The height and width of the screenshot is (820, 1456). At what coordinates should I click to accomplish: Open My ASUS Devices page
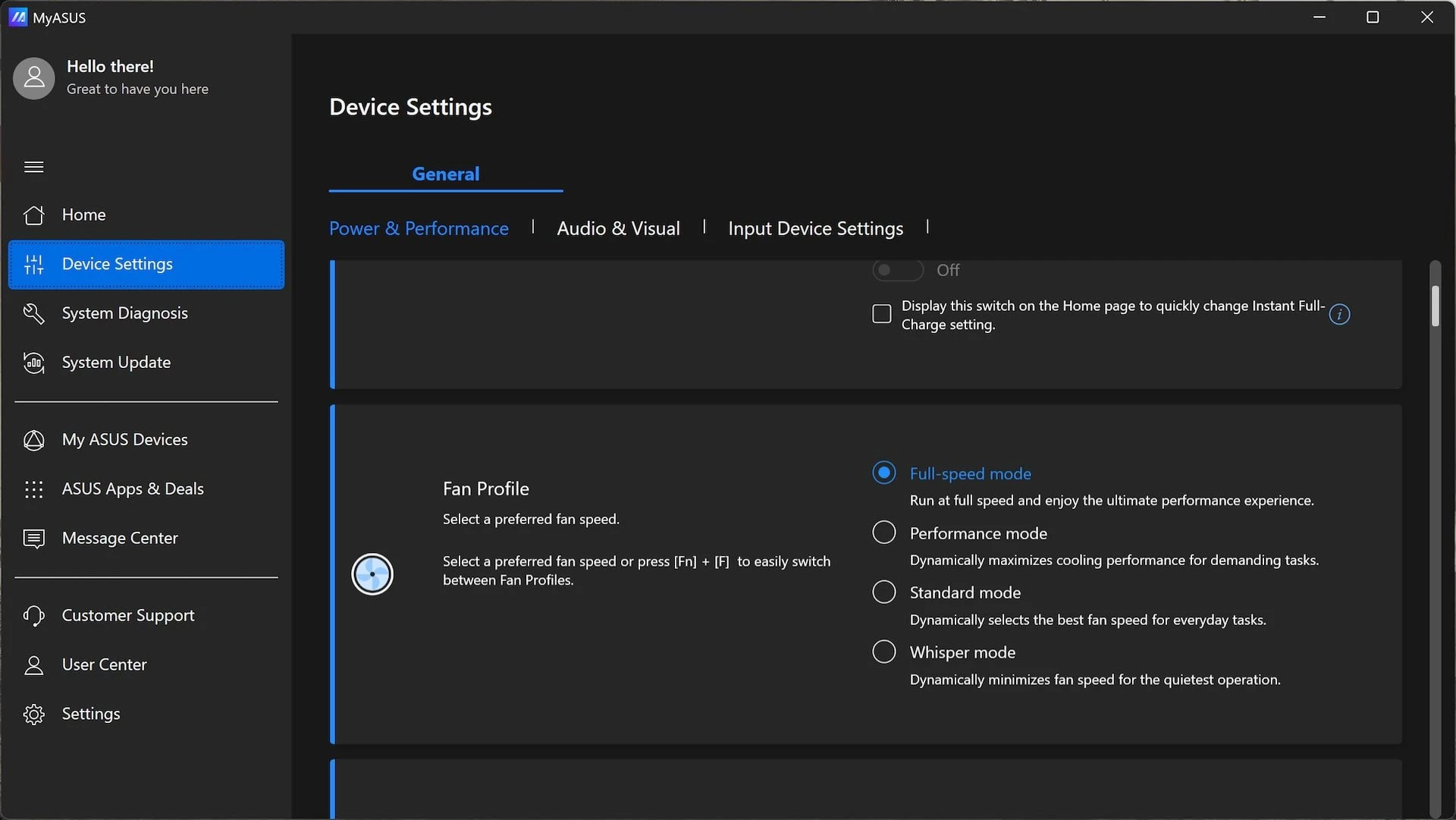(146, 440)
